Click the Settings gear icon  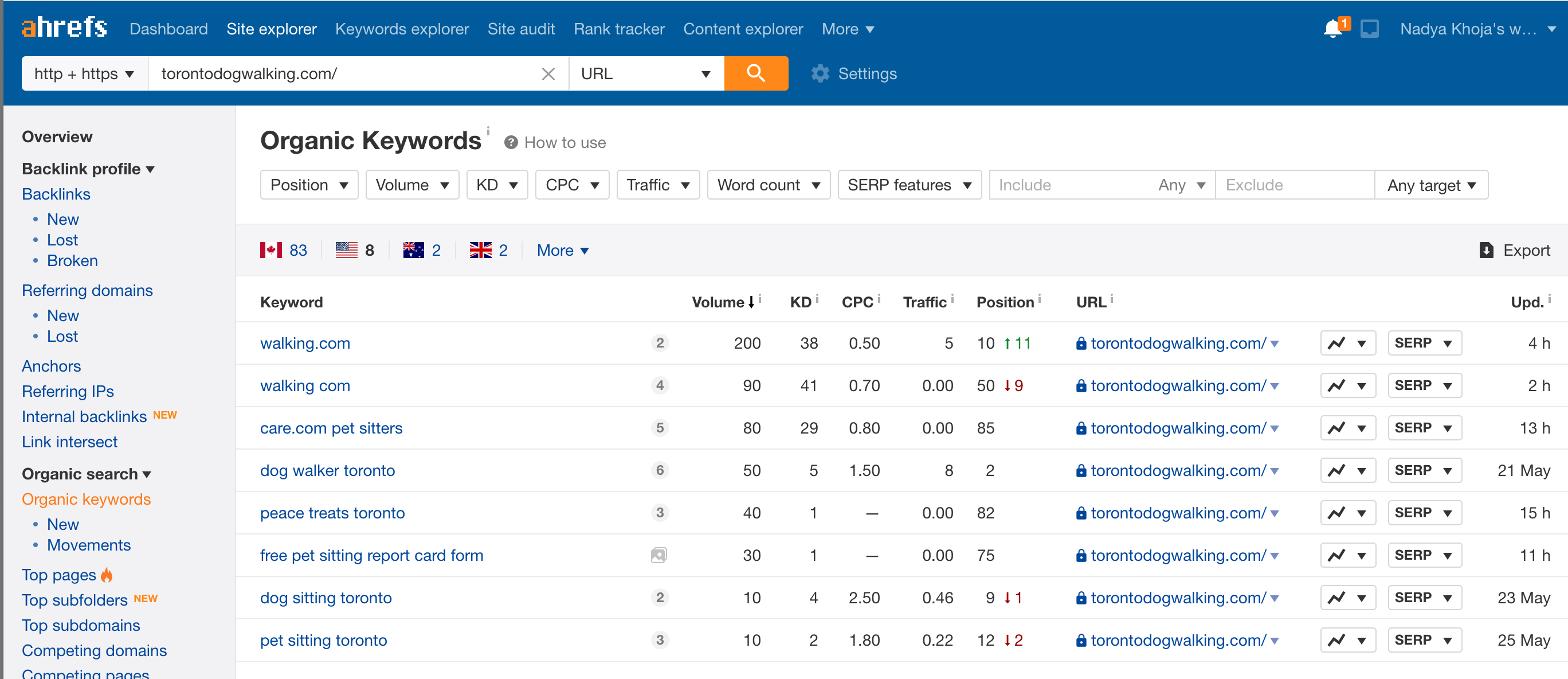(x=820, y=73)
